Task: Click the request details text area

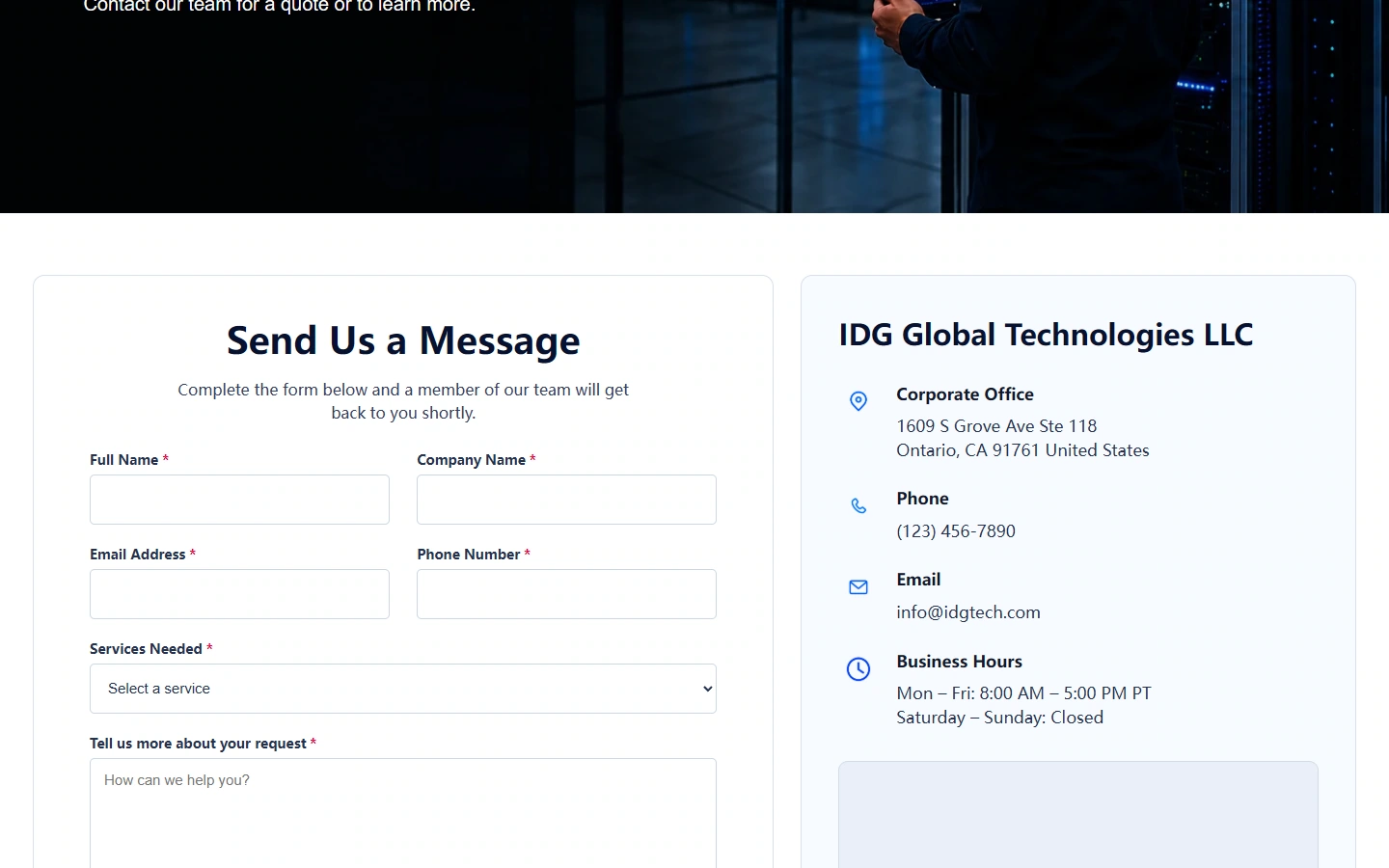Action: [403, 813]
